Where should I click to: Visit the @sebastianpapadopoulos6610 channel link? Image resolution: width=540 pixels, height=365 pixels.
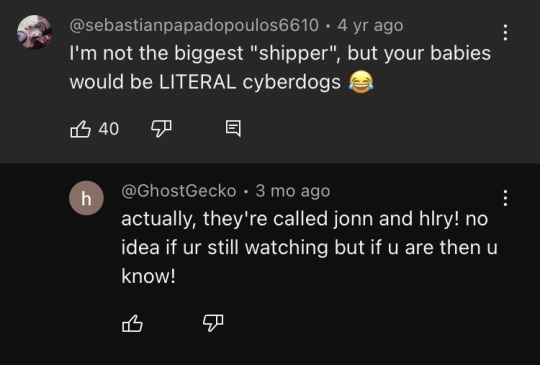[x=194, y=26]
